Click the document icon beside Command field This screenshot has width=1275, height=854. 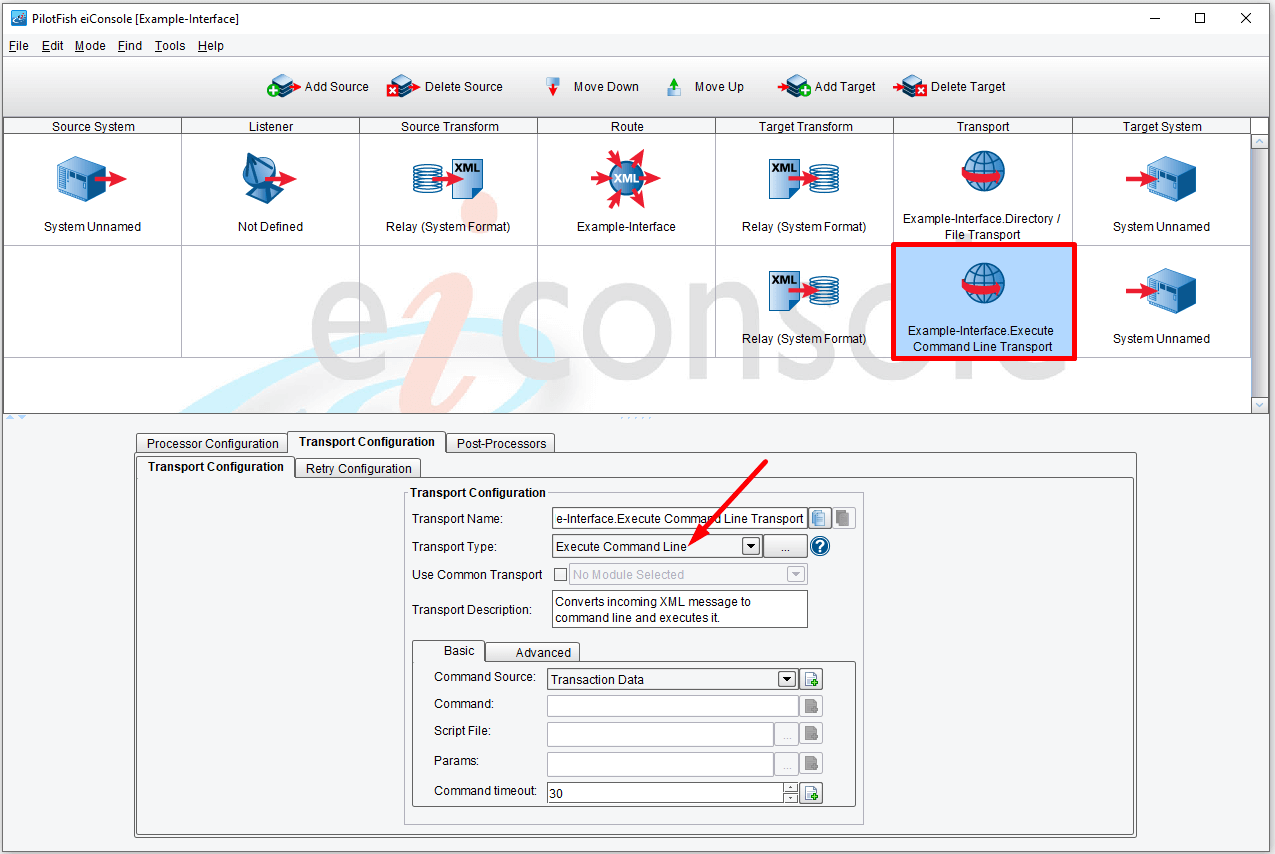(x=812, y=706)
